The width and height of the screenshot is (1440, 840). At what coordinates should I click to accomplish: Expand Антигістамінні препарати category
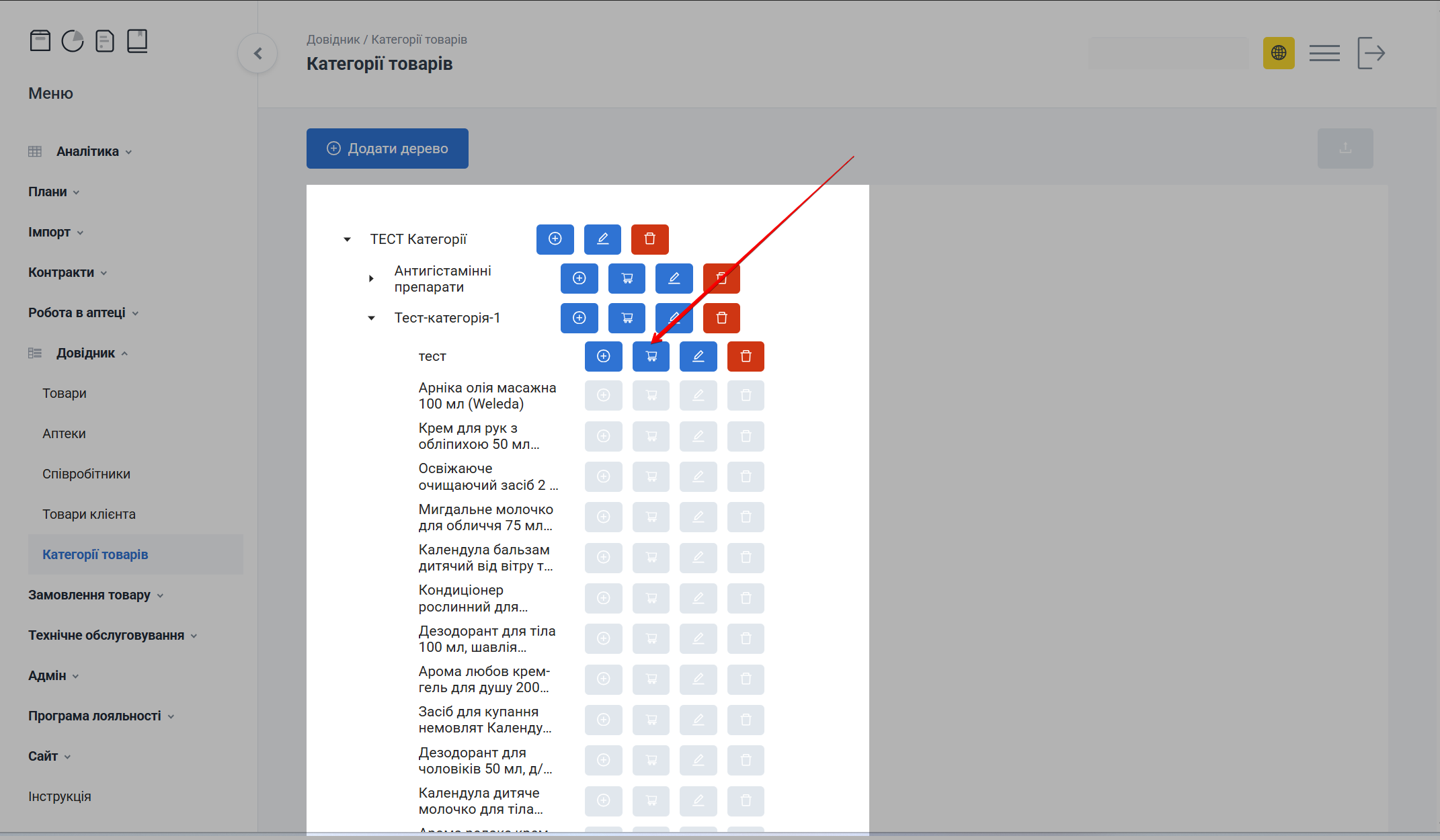371,278
